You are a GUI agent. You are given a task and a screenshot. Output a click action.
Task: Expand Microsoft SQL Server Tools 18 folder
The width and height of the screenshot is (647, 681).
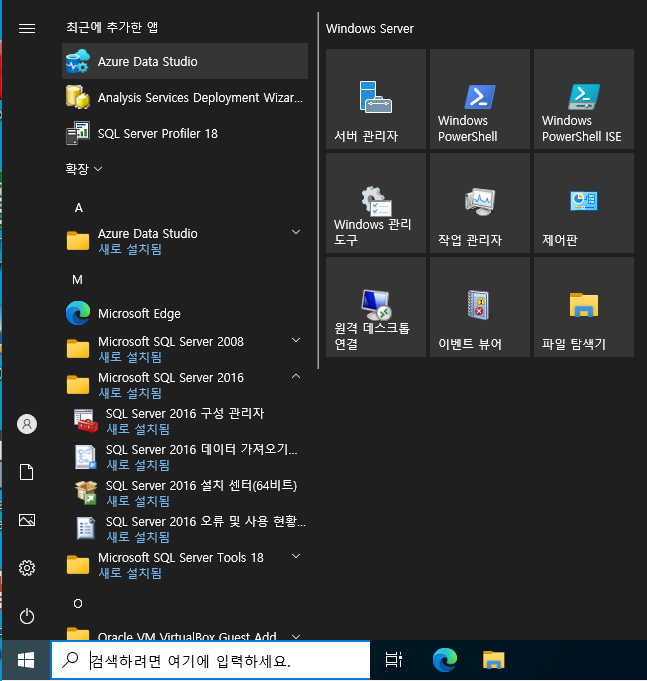pyautogui.click(x=185, y=565)
